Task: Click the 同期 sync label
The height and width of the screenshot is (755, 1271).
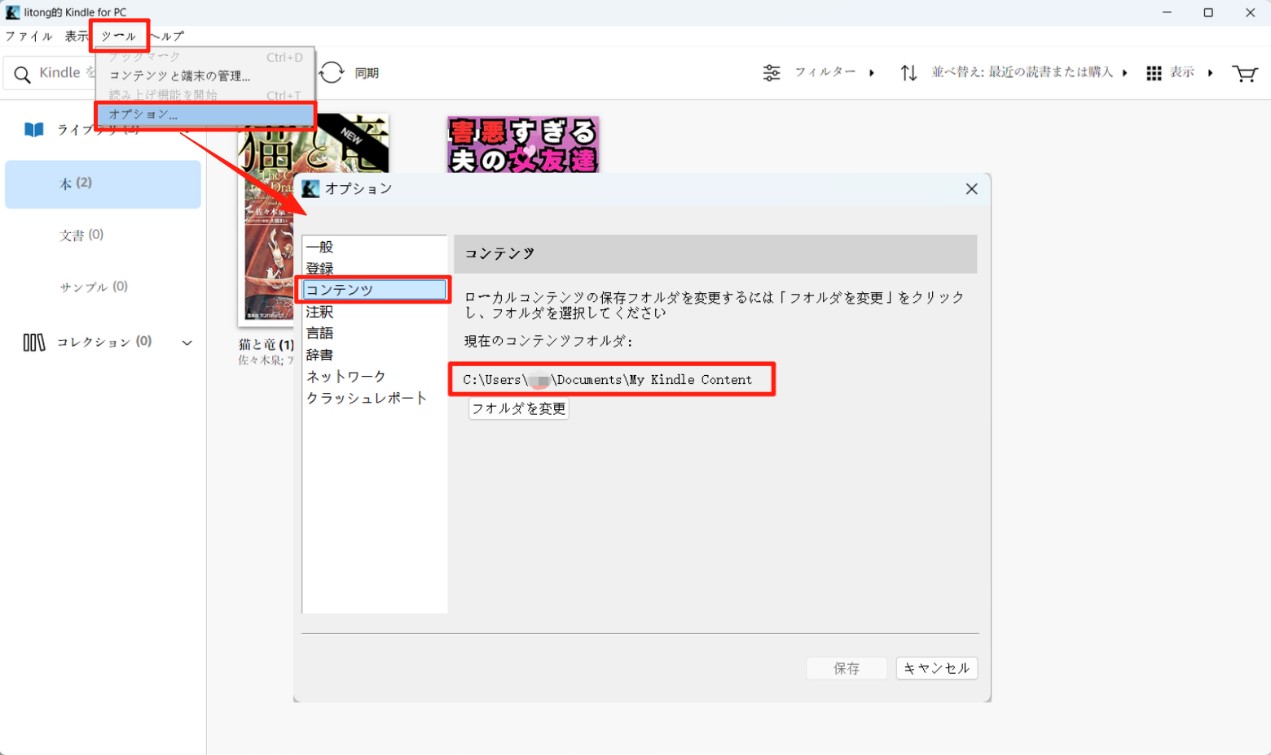Action: (x=367, y=73)
